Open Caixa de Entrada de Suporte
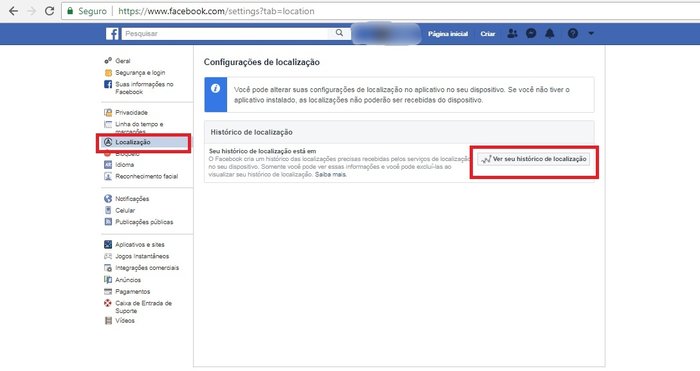 coord(143,307)
